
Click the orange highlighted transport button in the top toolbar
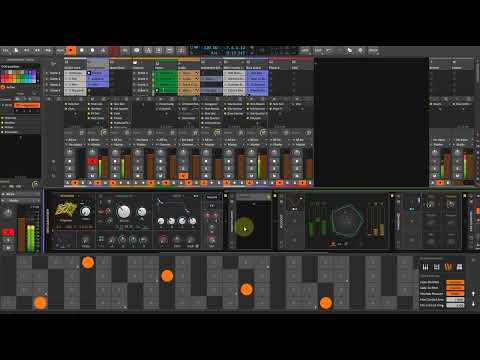pos(70,50)
